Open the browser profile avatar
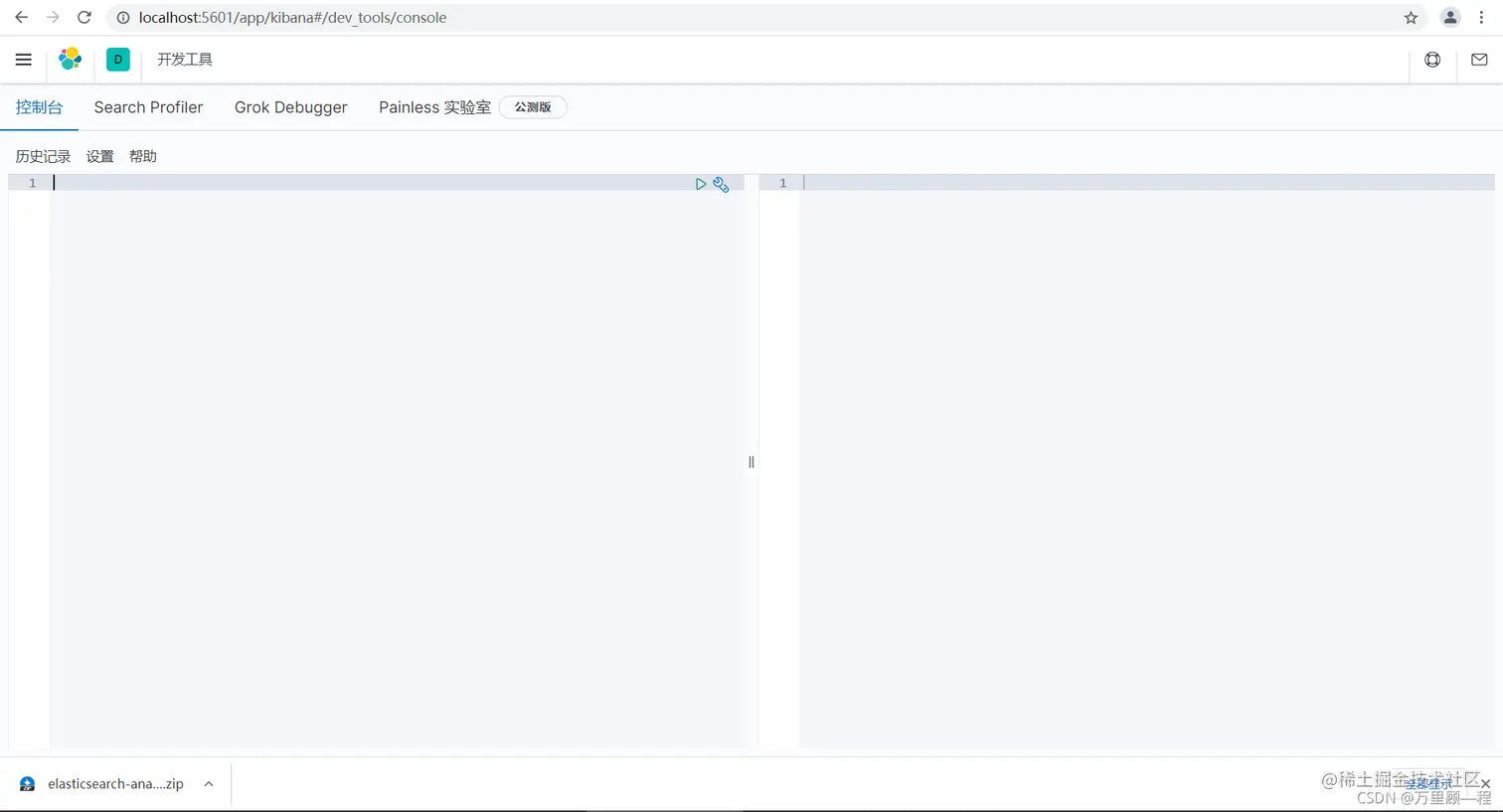Image resolution: width=1503 pixels, height=812 pixels. pyautogui.click(x=1450, y=18)
